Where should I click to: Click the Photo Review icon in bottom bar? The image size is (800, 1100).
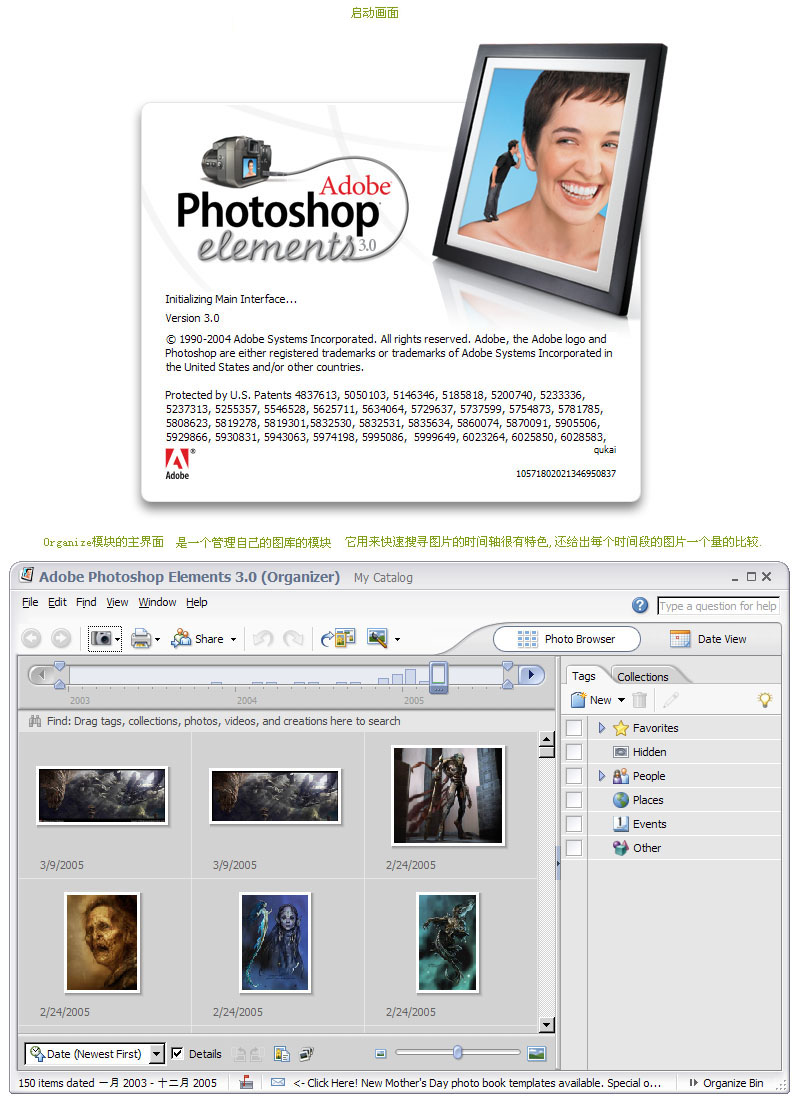[282, 1053]
